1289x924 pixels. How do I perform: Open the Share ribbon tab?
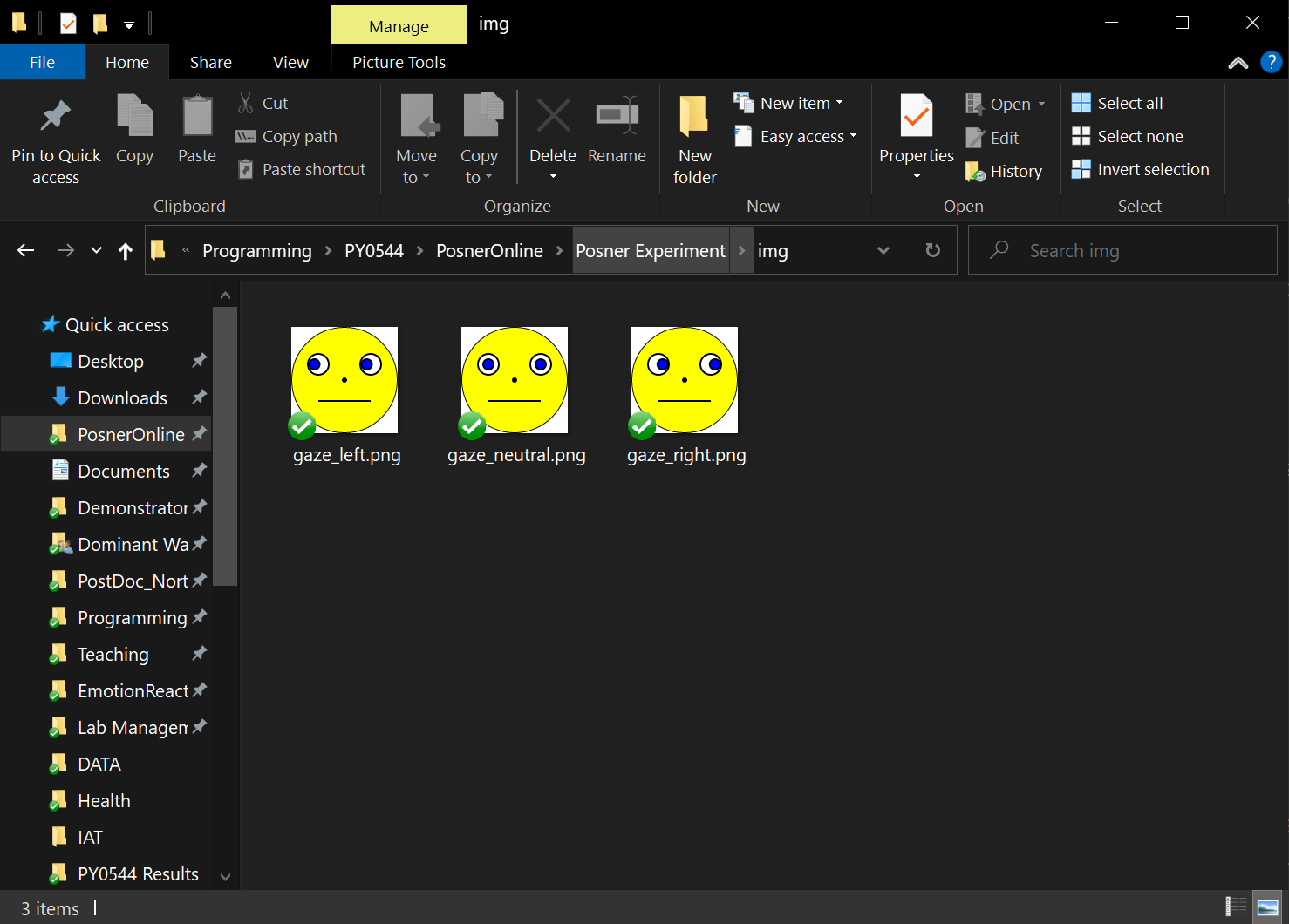(x=211, y=63)
